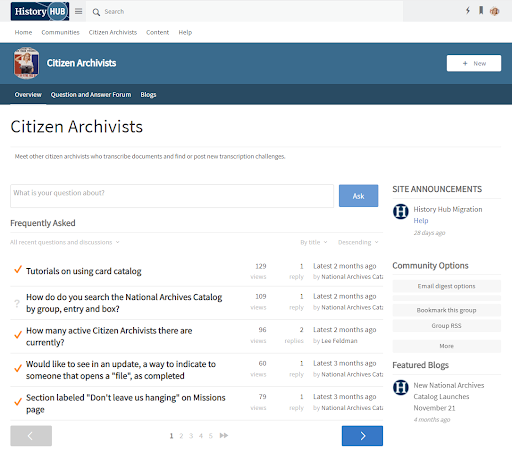Viewport: 512px width, 451px height.
Task: Switch to the Blogs tab
Action: 148,95
